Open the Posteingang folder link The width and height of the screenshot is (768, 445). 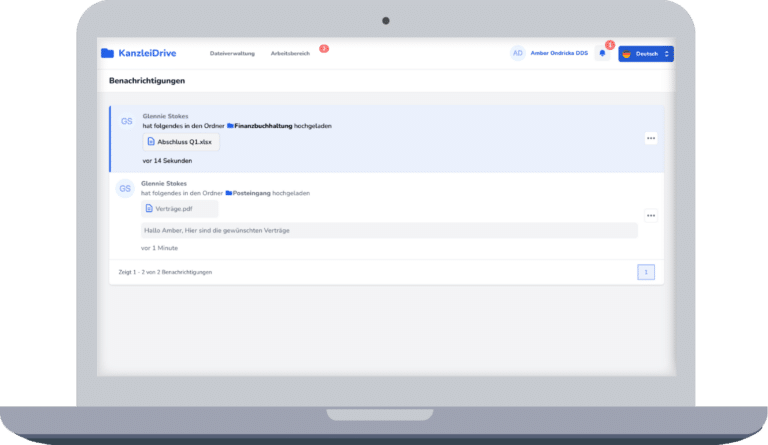(251, 193)
